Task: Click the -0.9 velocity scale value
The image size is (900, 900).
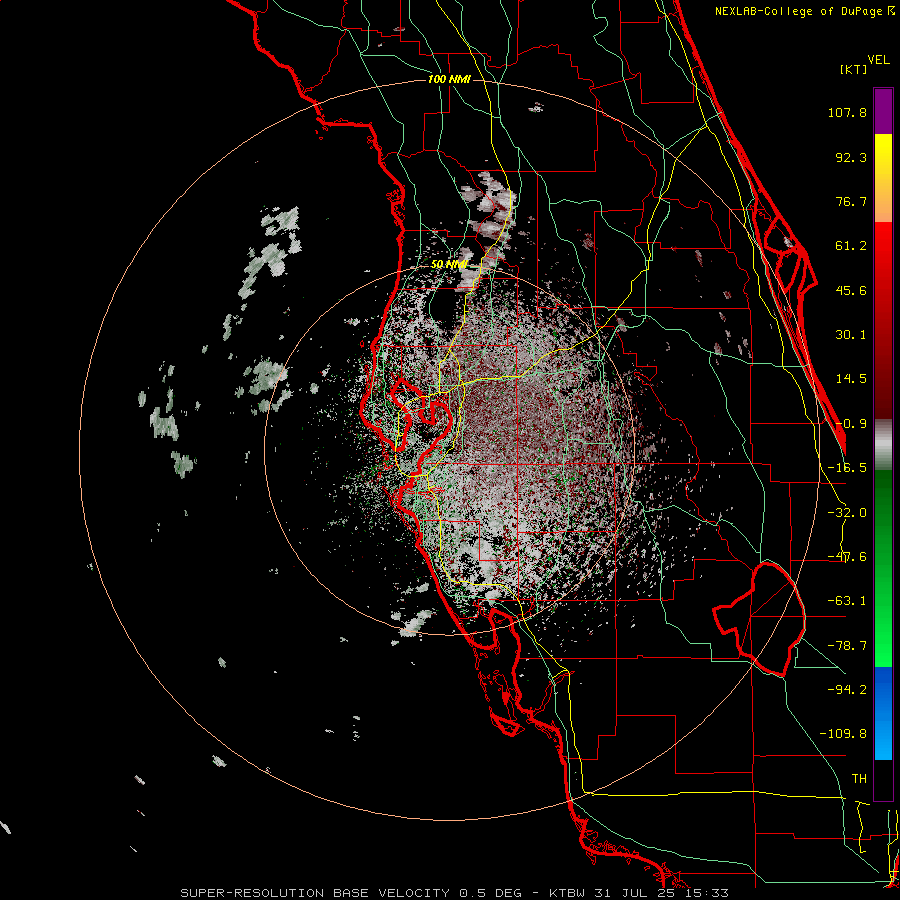Action: point(851,424)
